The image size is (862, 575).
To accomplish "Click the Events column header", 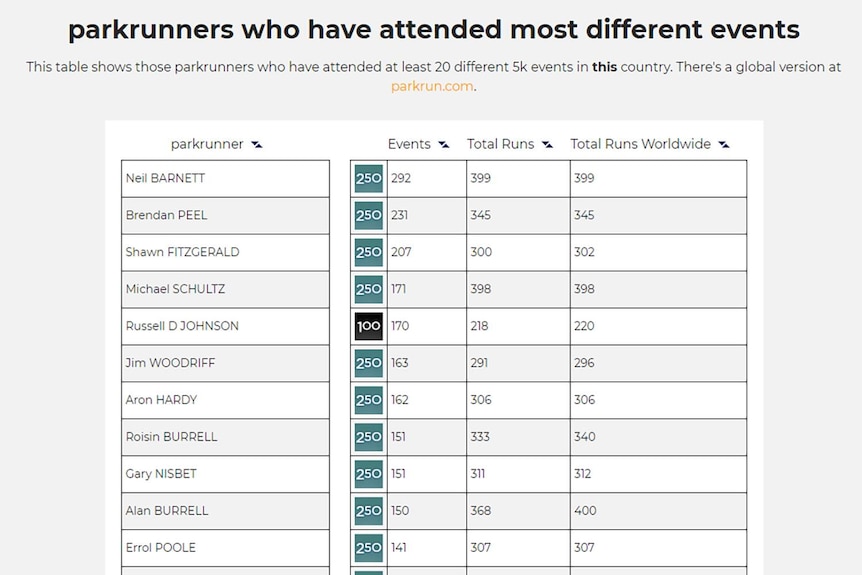I will pos(409,144).
